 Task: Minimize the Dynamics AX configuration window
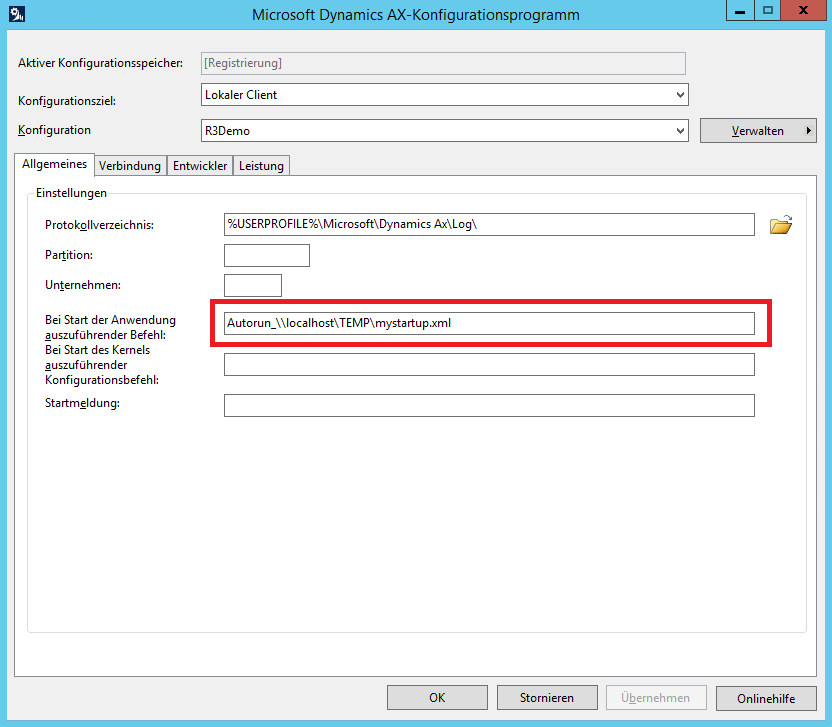[741, 12]
